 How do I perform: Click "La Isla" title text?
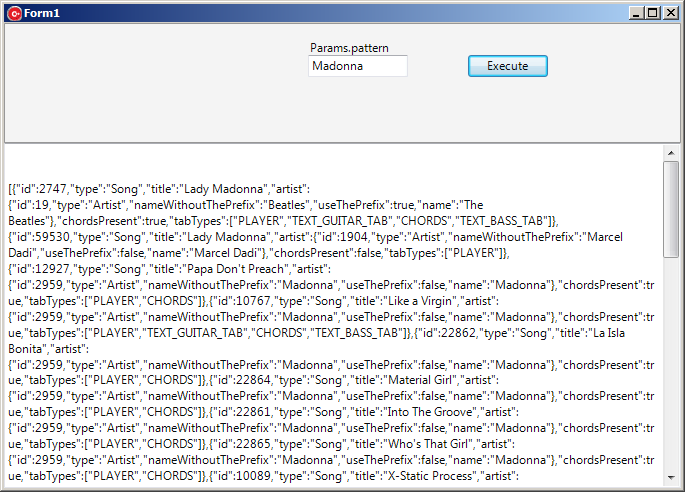(609, 333)
